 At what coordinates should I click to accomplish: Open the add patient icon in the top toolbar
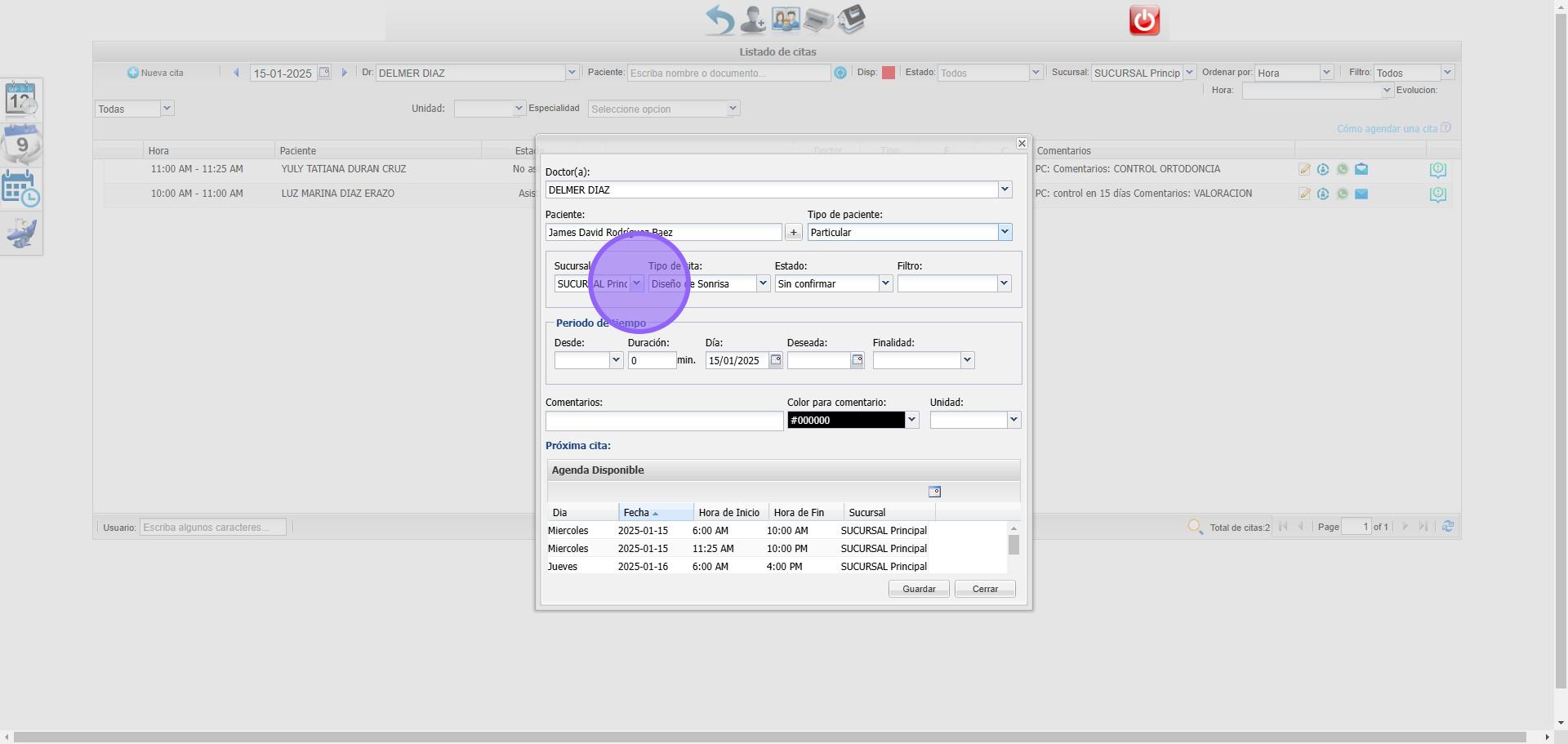pos(752,20)
